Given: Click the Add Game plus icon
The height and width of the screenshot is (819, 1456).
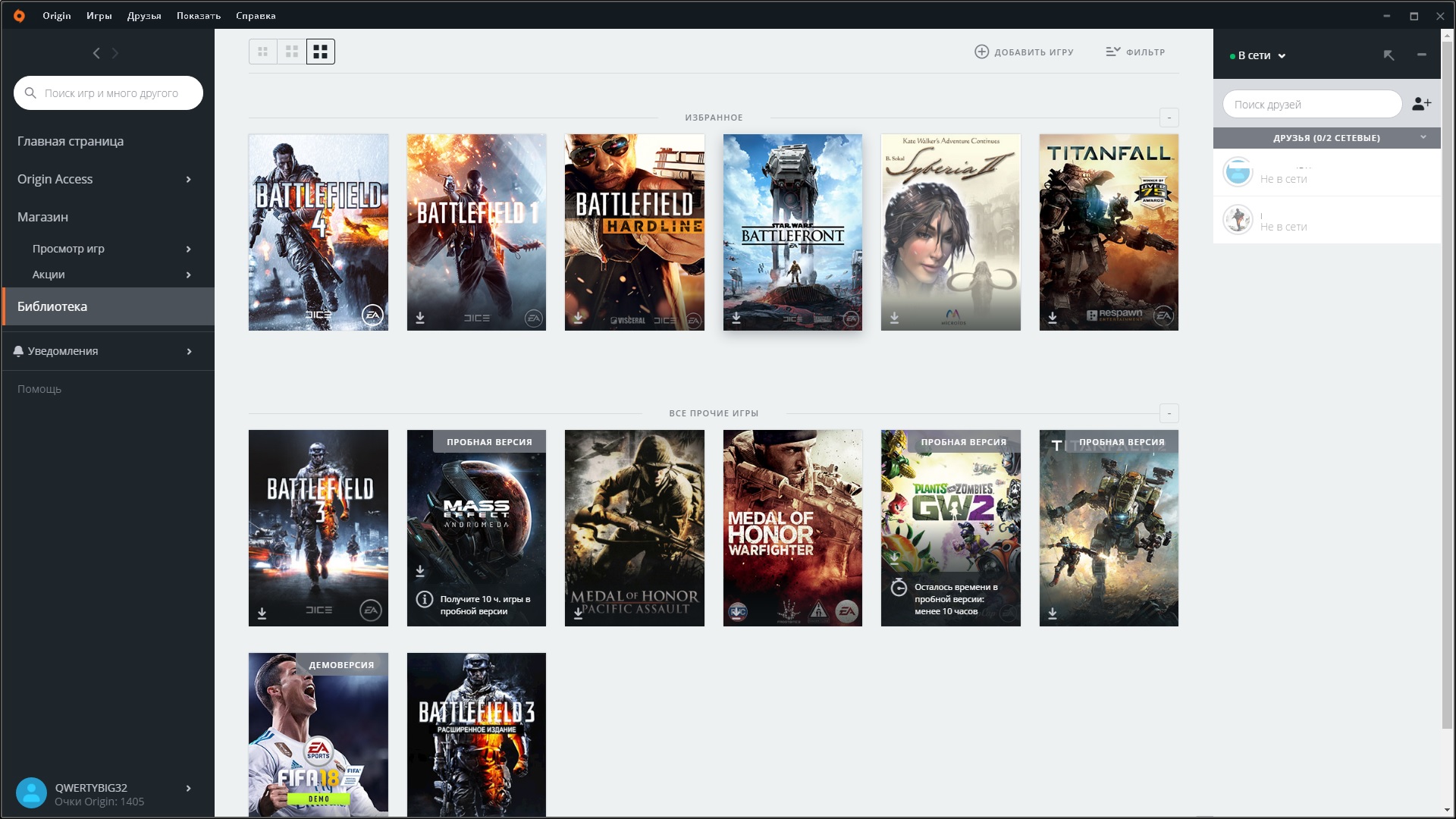Looking at the screenshot, I should click(x=981, y=52).
